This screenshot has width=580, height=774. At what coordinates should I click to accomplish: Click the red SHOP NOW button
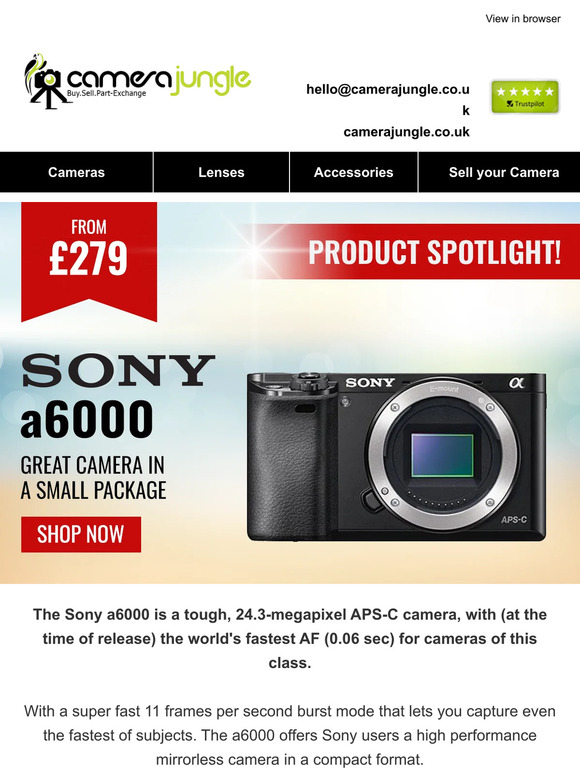tap(81, 534)
